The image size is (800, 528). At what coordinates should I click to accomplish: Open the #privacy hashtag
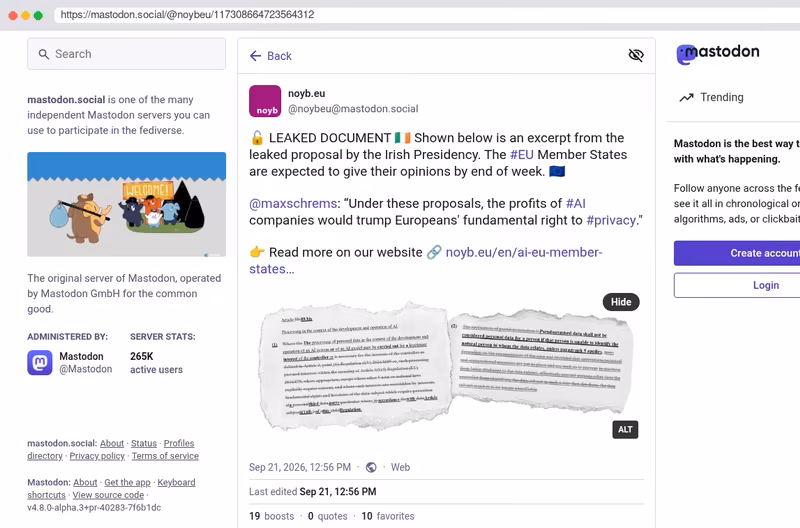(x=611, y=220)
